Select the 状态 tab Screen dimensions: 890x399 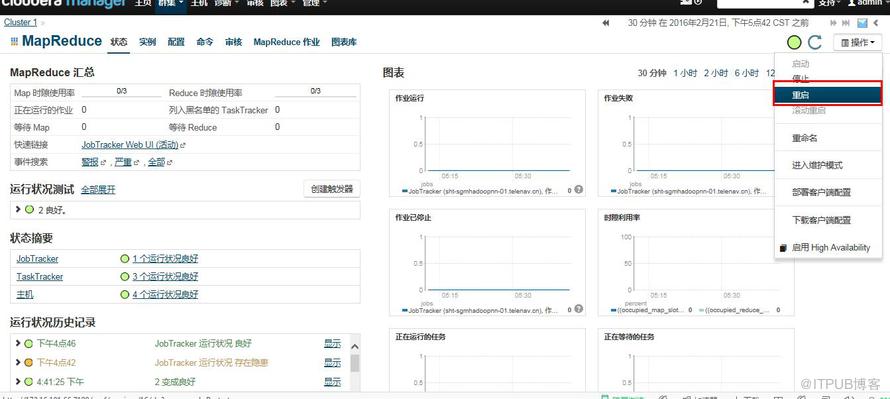(119, 42)
